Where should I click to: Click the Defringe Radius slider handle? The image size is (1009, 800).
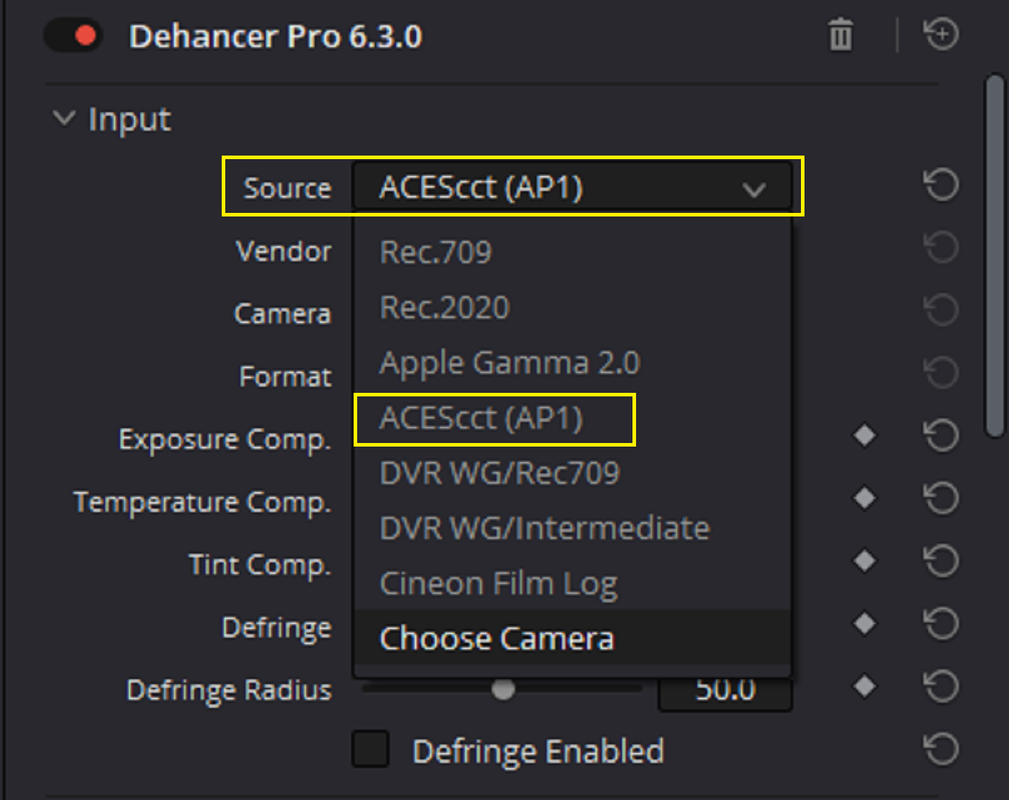(x=503, y=689)
